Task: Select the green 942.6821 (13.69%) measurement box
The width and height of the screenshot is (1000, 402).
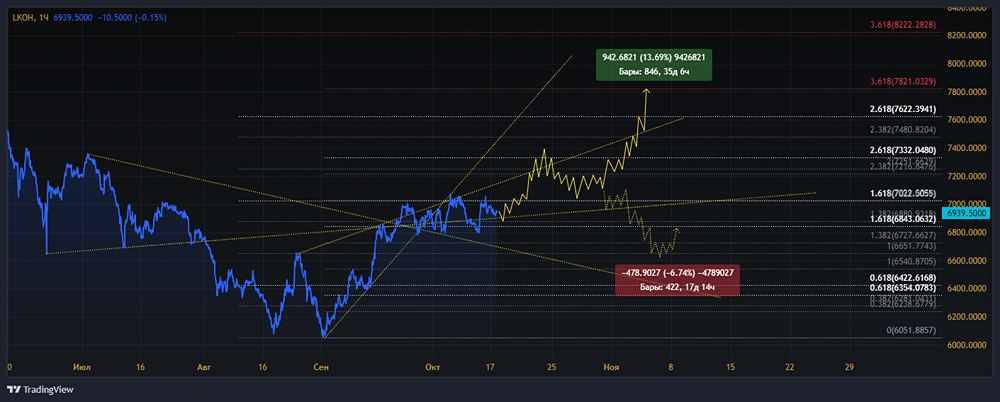Action: coord(654,64)
